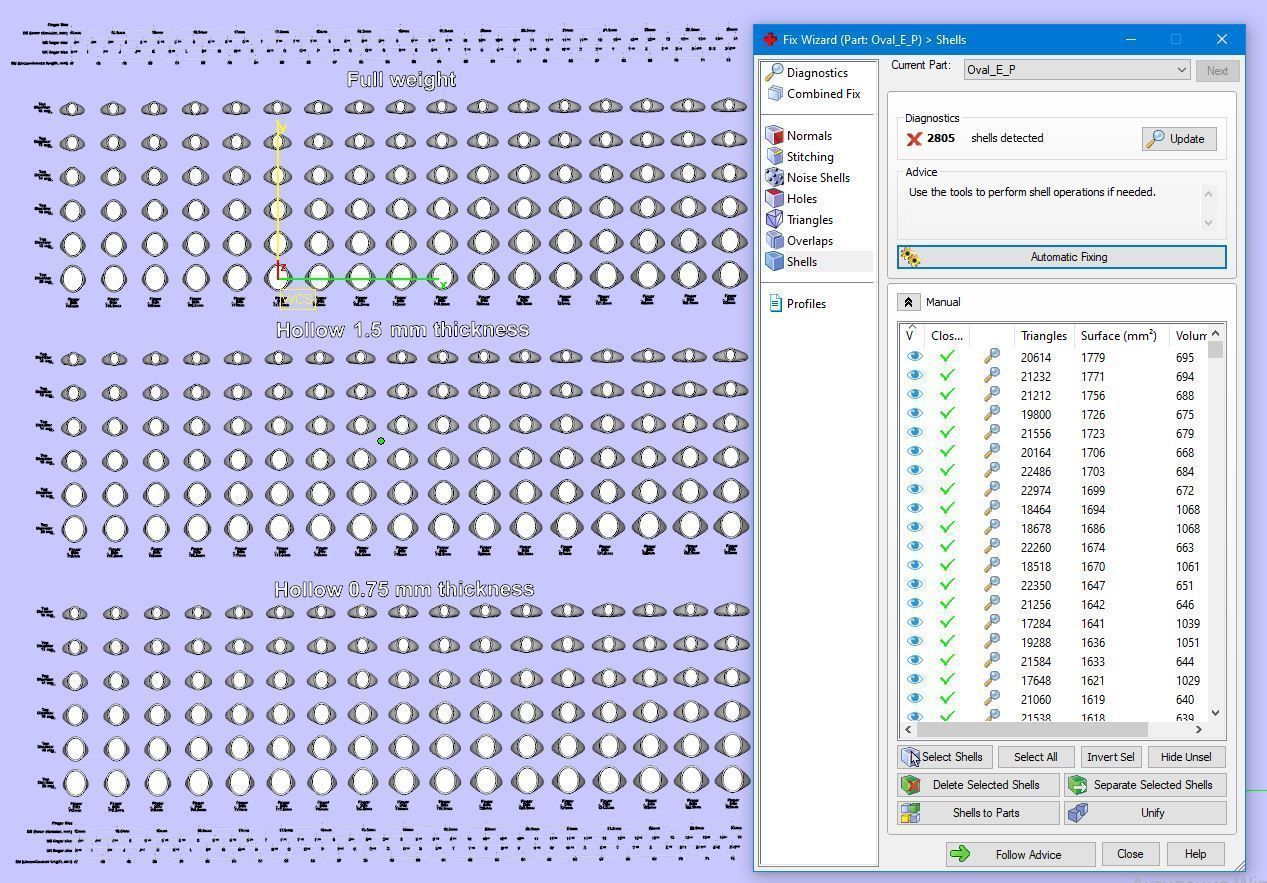The image size is (1267, 883).
Task: Click the Invert Sel button
Action: [x=1110, y=757]
